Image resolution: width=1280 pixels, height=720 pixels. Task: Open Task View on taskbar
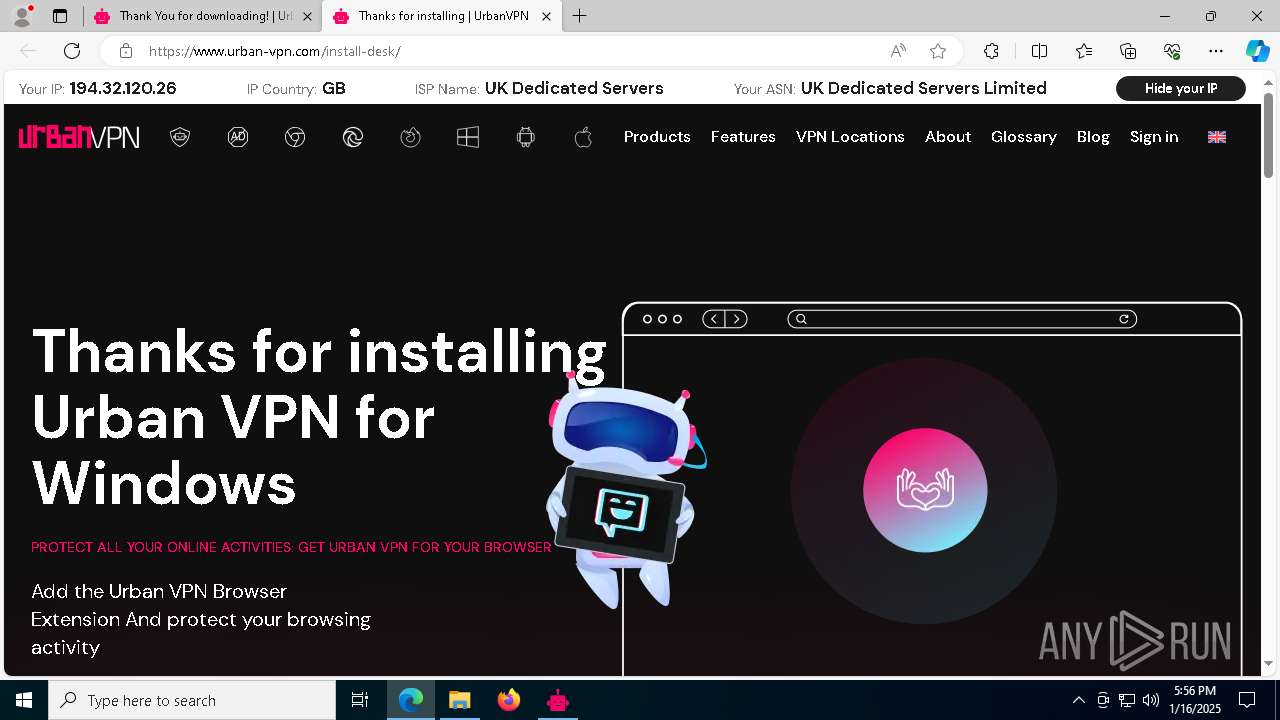click(360, 700)
